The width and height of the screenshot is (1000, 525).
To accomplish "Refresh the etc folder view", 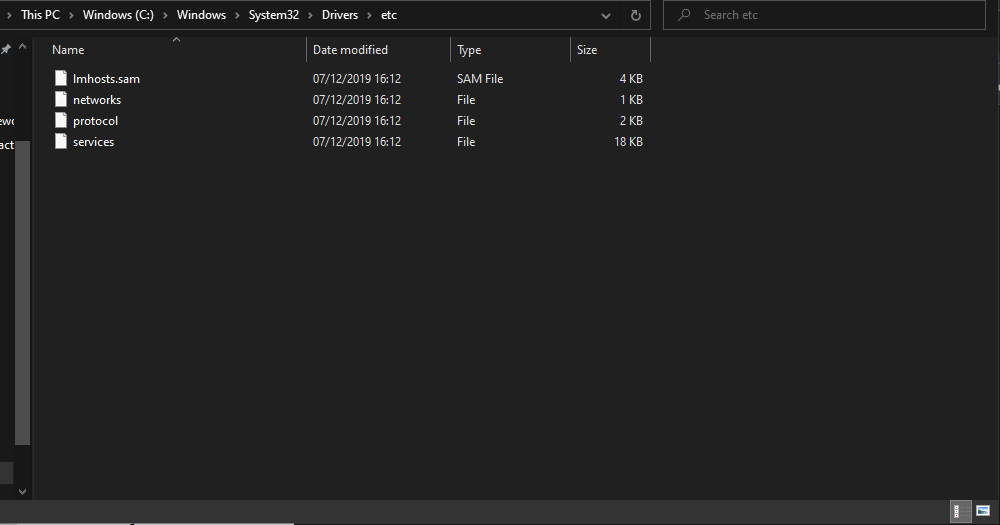I will 635,15.
